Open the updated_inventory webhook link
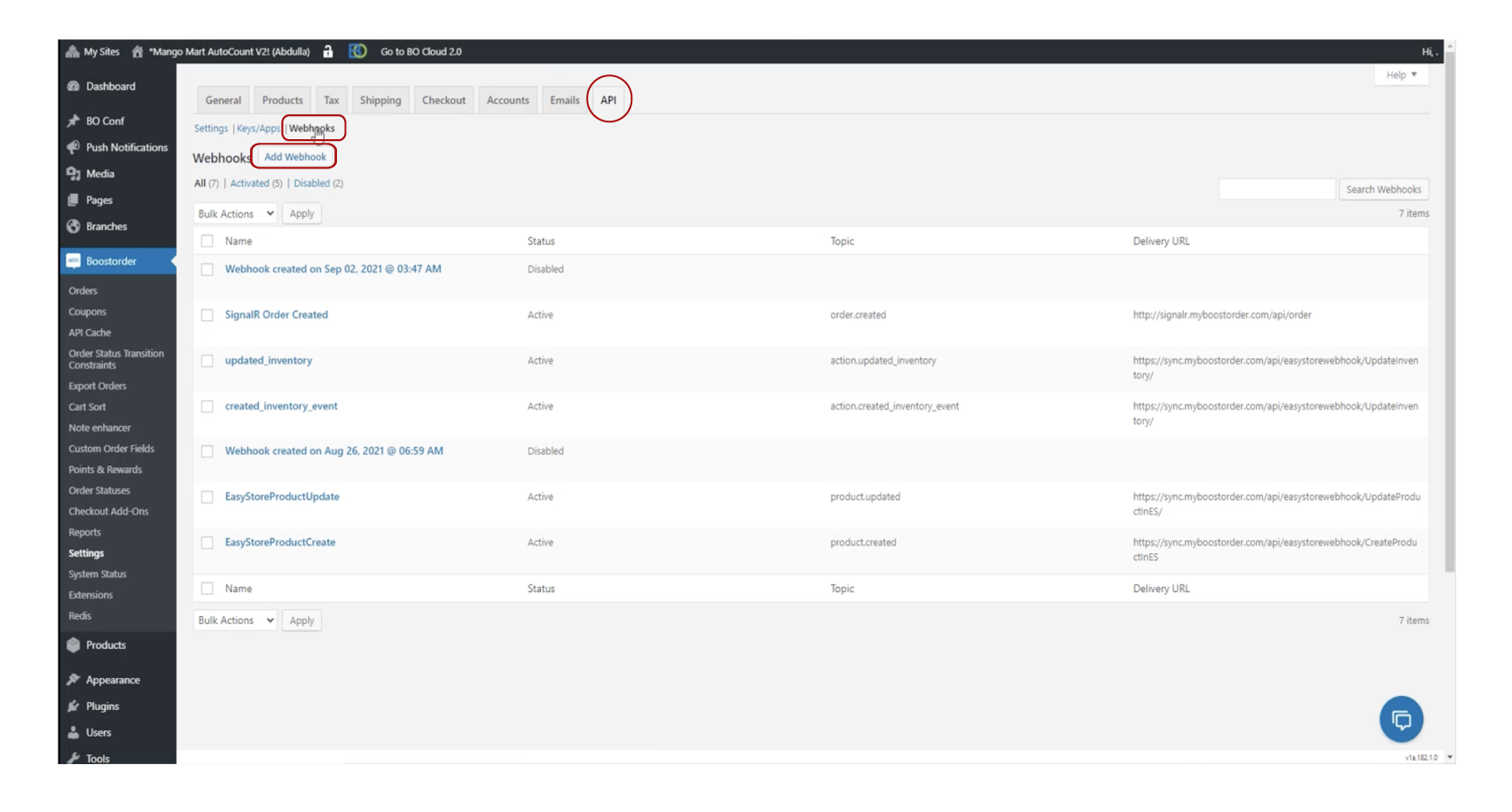 269,361
